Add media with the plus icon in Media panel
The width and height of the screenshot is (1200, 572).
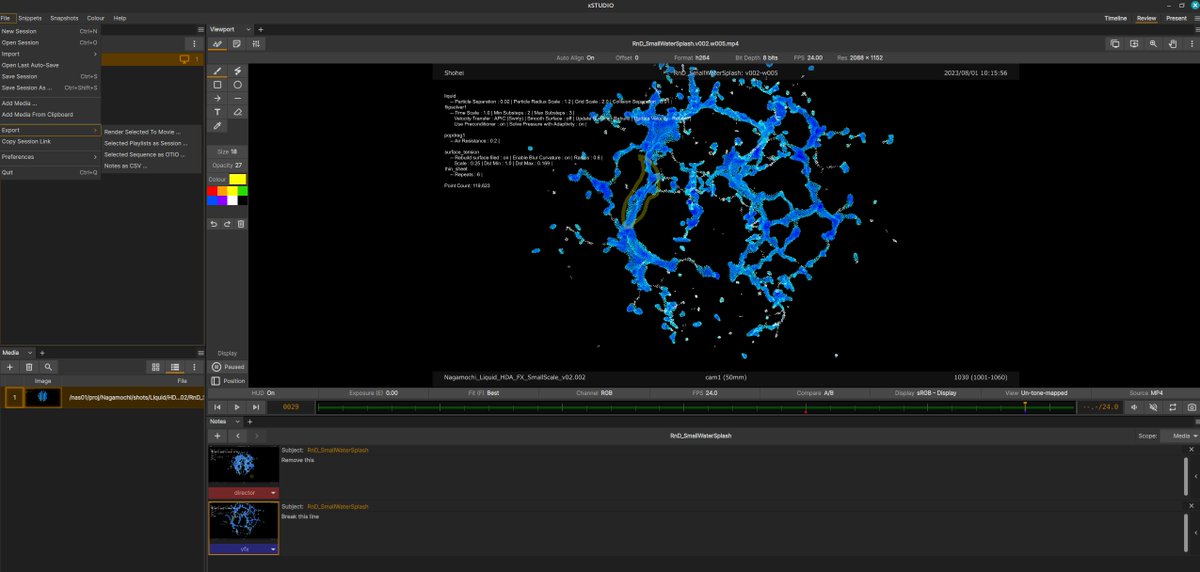[10, 368]
